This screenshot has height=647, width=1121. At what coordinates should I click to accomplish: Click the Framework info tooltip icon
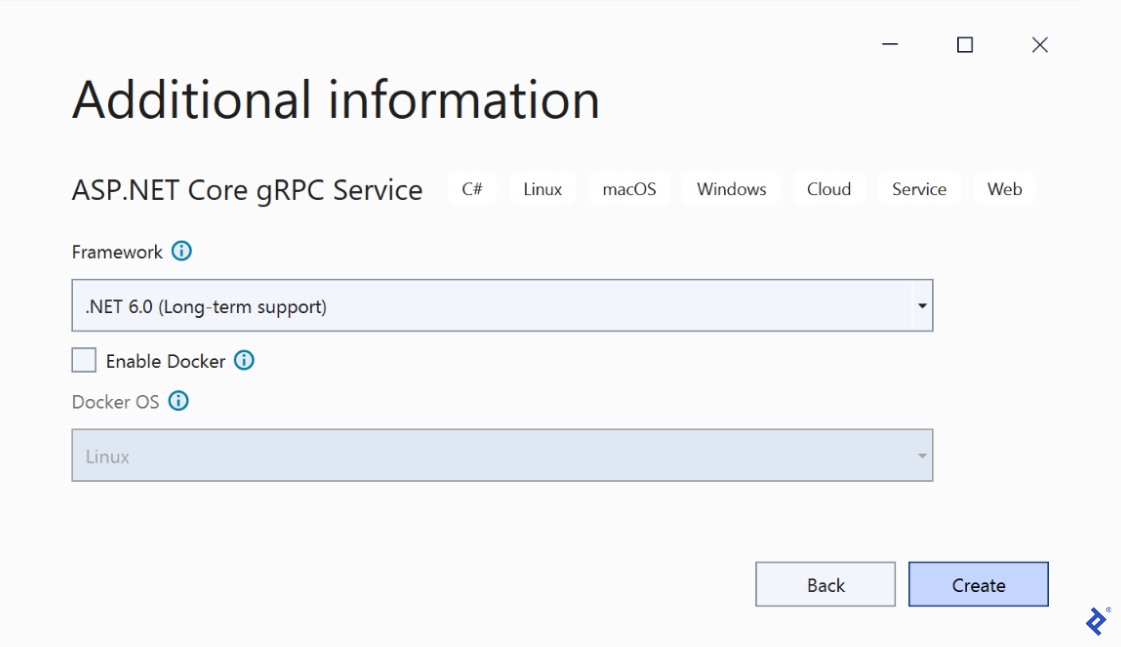(x=180, y=251)
